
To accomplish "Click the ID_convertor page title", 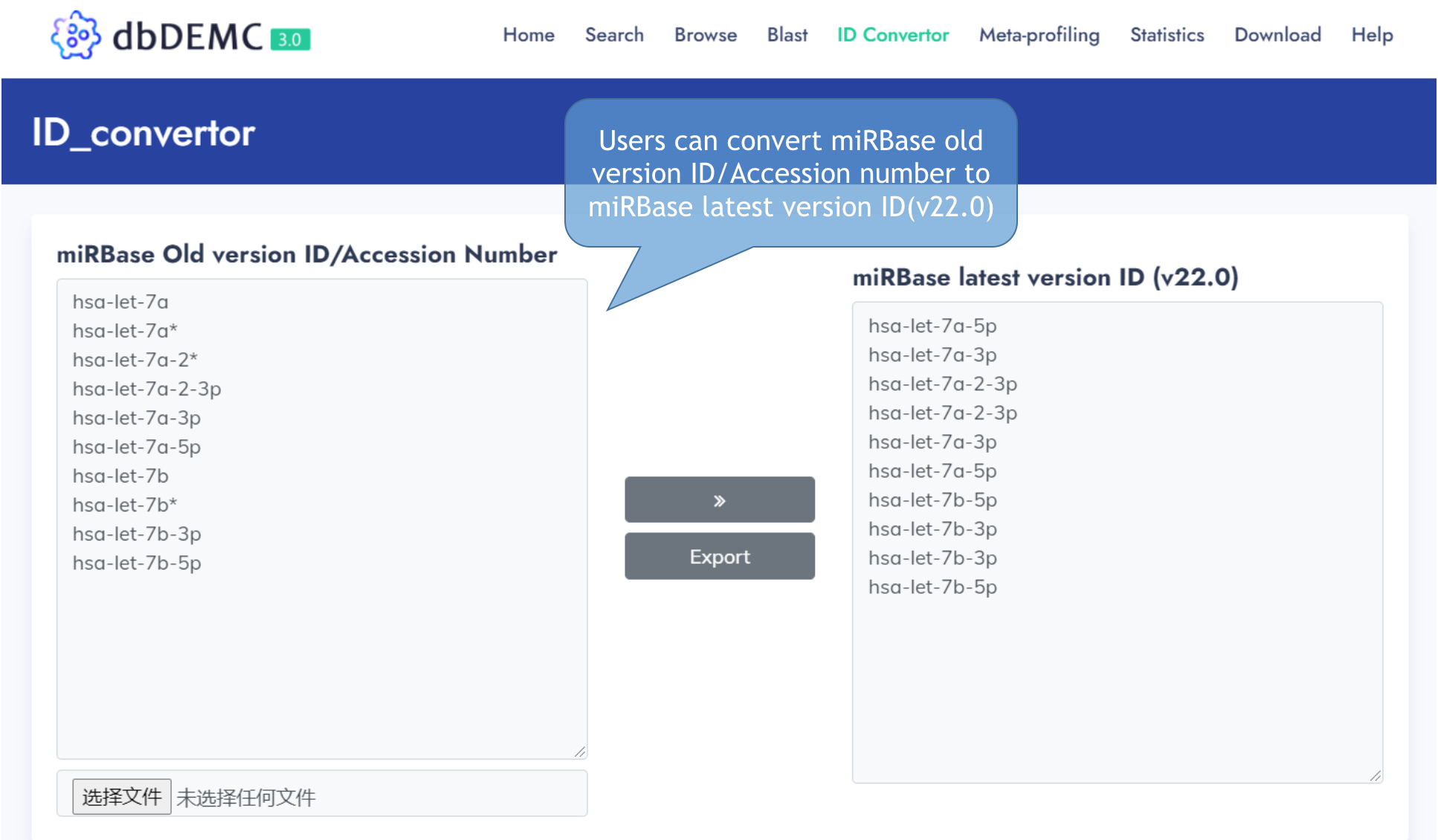I will [144, 133].
